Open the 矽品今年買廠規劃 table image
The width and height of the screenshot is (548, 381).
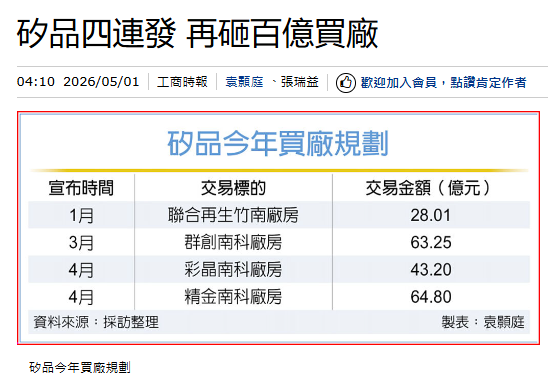279,228
